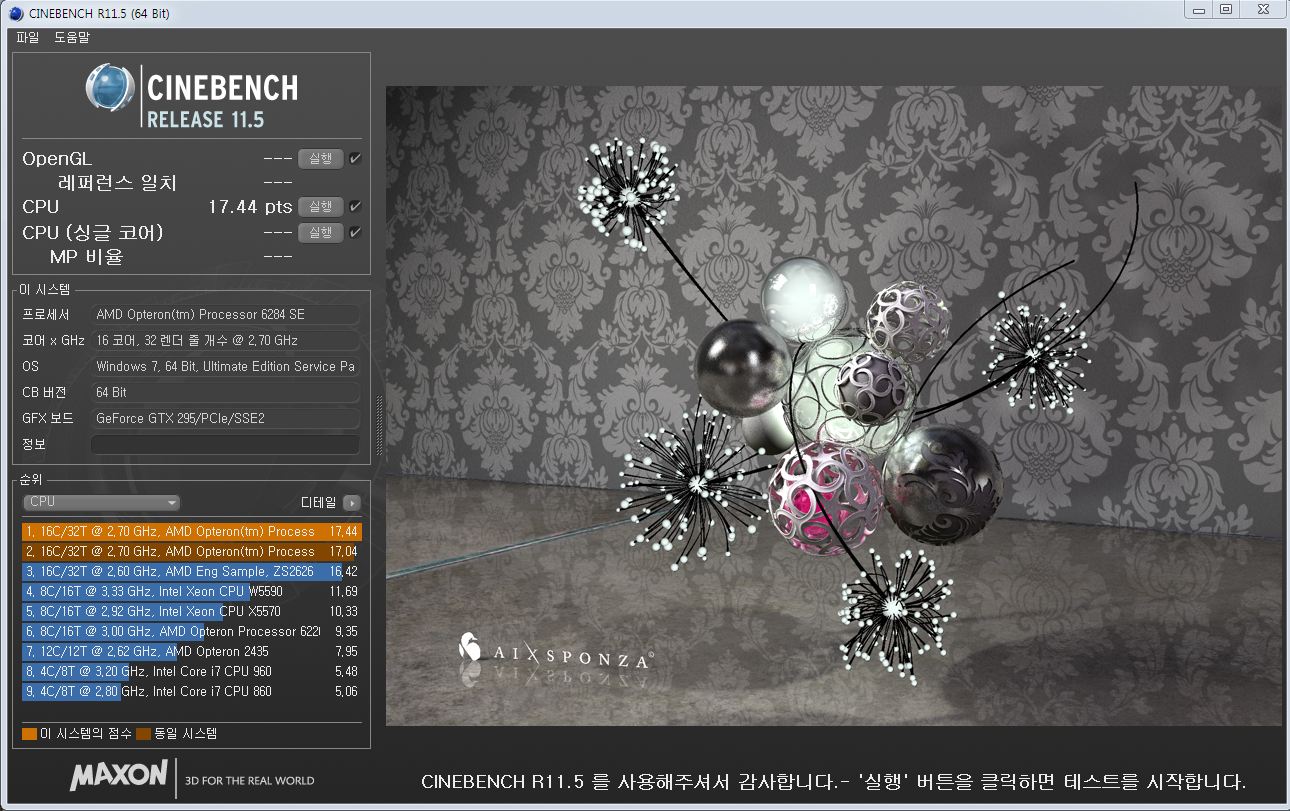The image size is (1290, 811).
Task: Click the OS field showing Windows 7
Action: click(x=225, y=366)
